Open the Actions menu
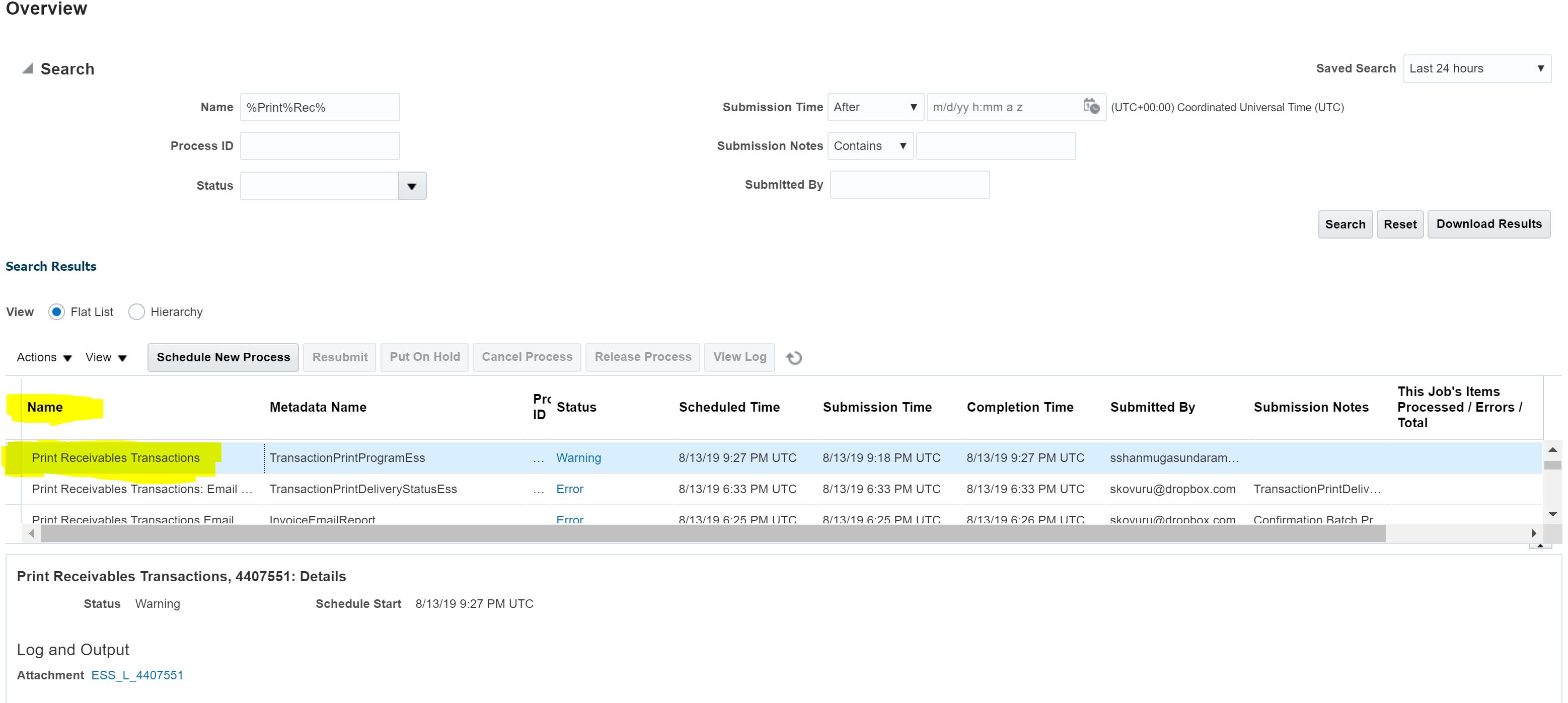Image resolution: width=1568 pixels, height=703 pixels. click(x=44, y=357)
